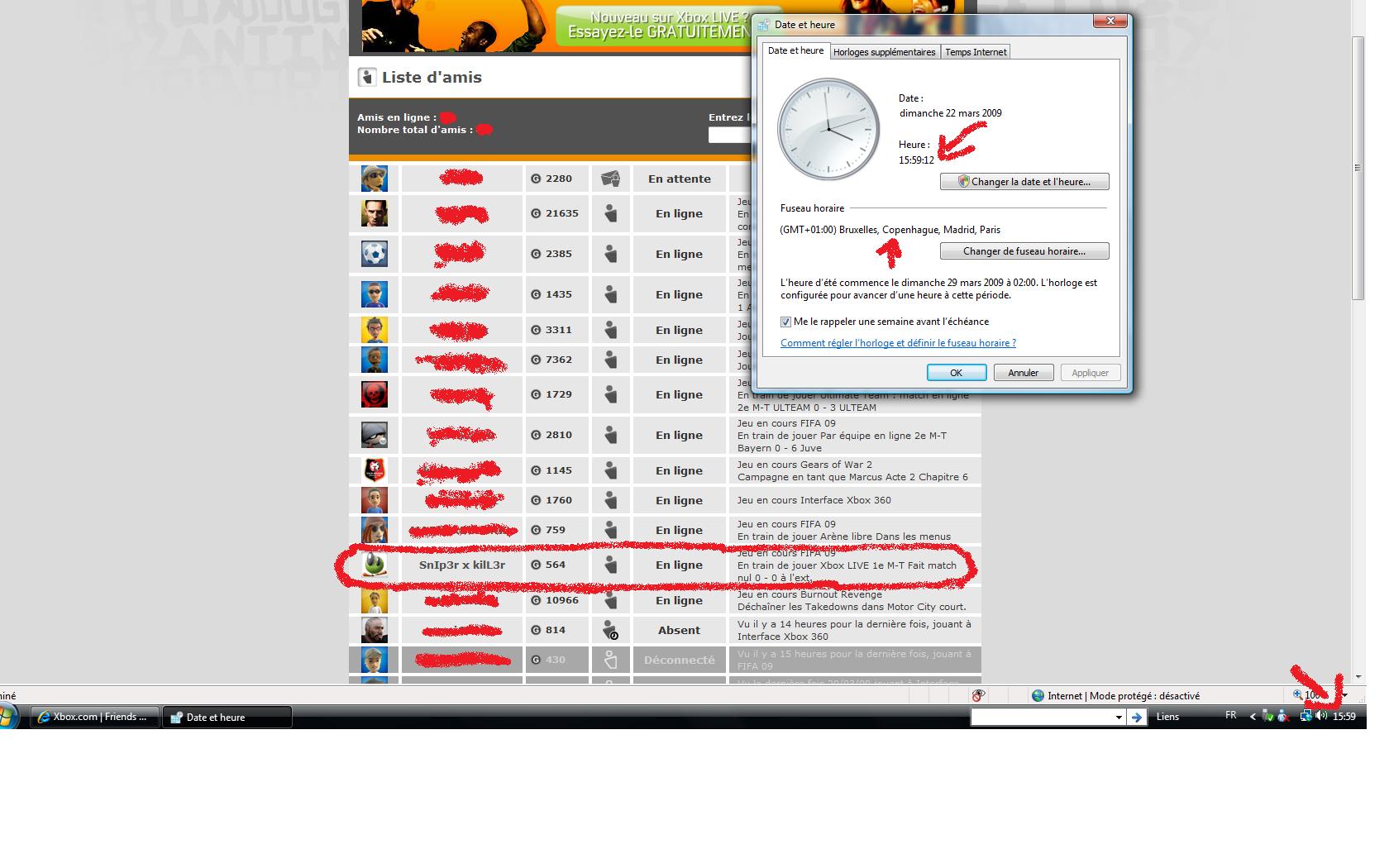Click the 'Déconnecté' status text

tap(680, 660)
